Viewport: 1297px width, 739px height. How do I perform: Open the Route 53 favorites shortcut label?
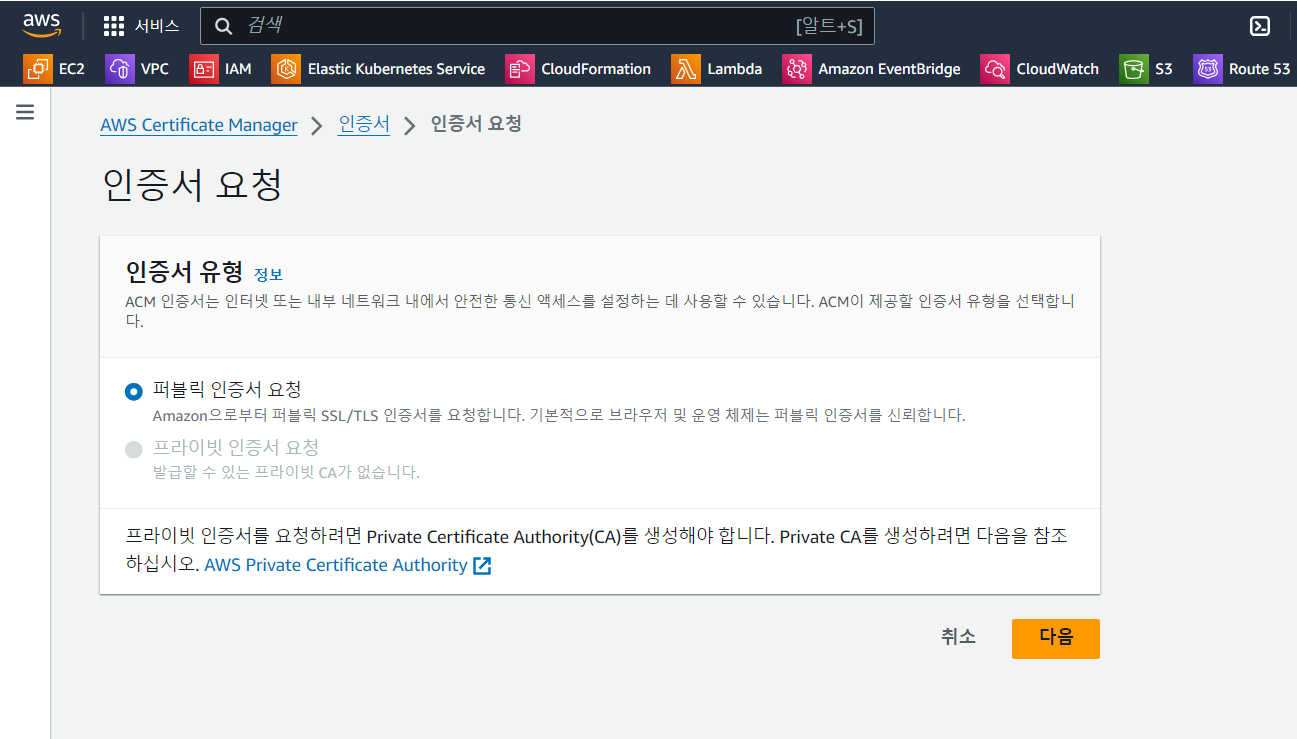1260,69
